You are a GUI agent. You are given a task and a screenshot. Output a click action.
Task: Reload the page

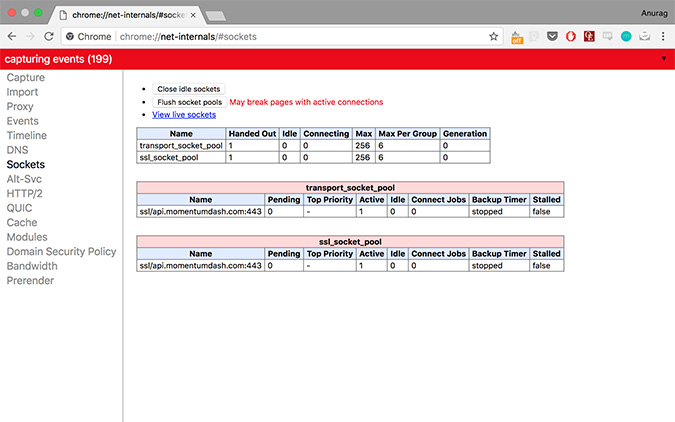(49, 36)
